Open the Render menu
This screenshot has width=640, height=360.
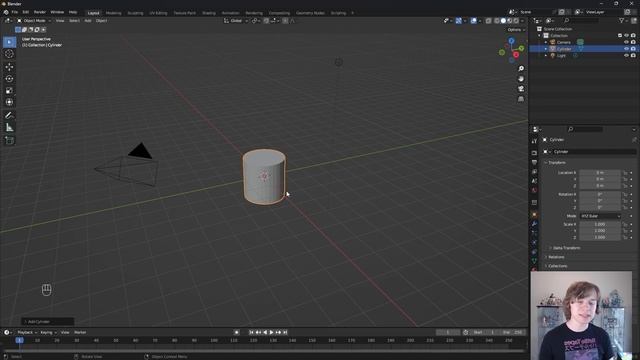(40, 12)
